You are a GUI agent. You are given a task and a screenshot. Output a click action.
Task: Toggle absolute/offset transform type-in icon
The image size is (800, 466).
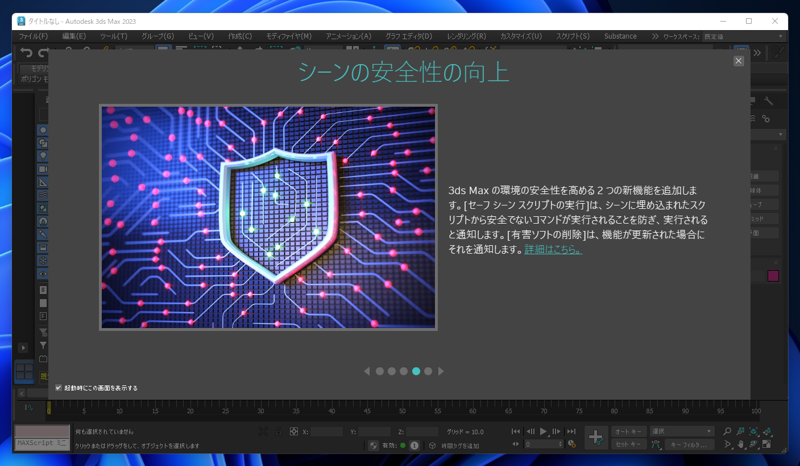point(294,432)
